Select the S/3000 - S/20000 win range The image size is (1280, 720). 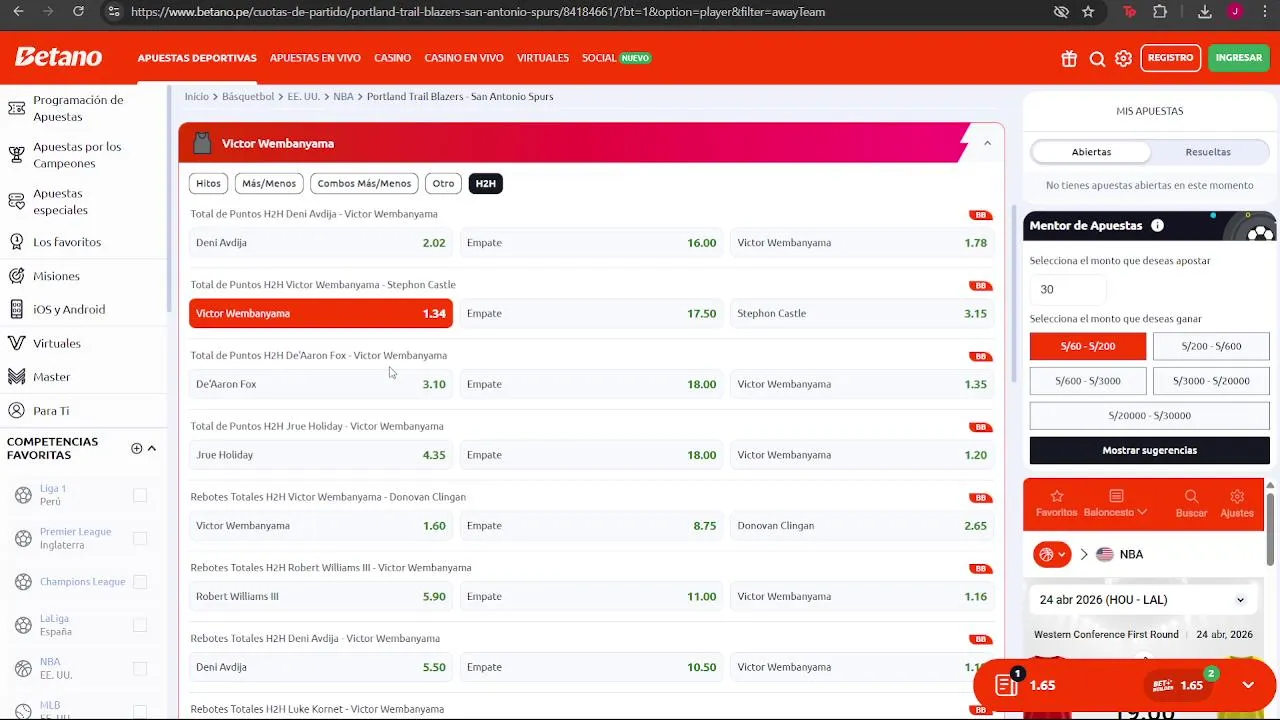pyautogui.click(x=1211, y=381)
